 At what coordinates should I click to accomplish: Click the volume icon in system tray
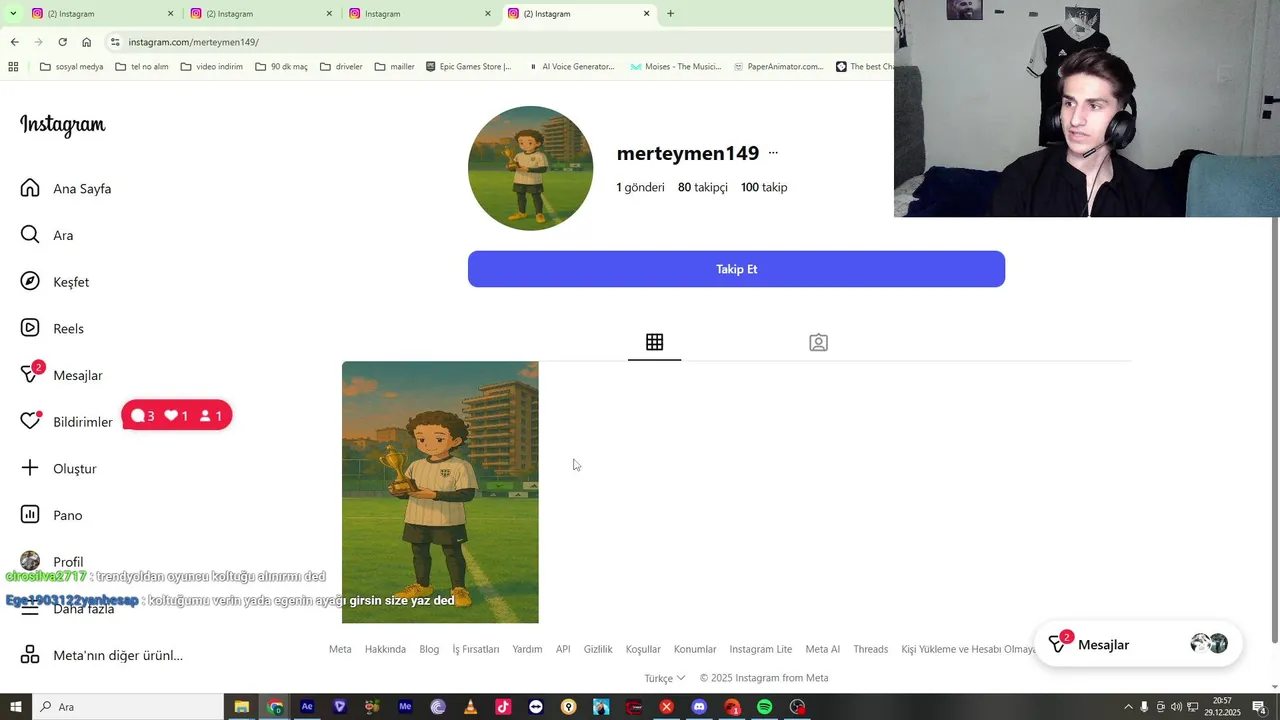pyautogui.click(x=1176, y=707)
